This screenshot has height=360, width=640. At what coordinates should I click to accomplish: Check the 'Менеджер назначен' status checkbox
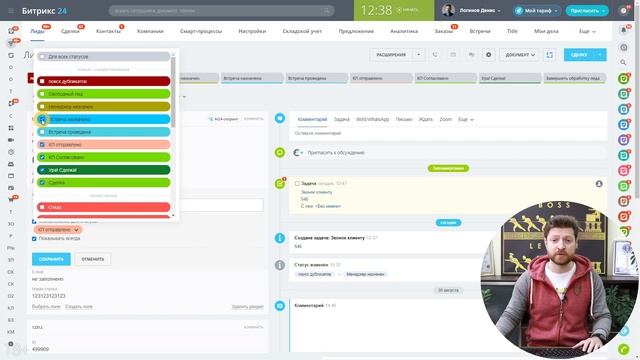click(x=42, y=107)
